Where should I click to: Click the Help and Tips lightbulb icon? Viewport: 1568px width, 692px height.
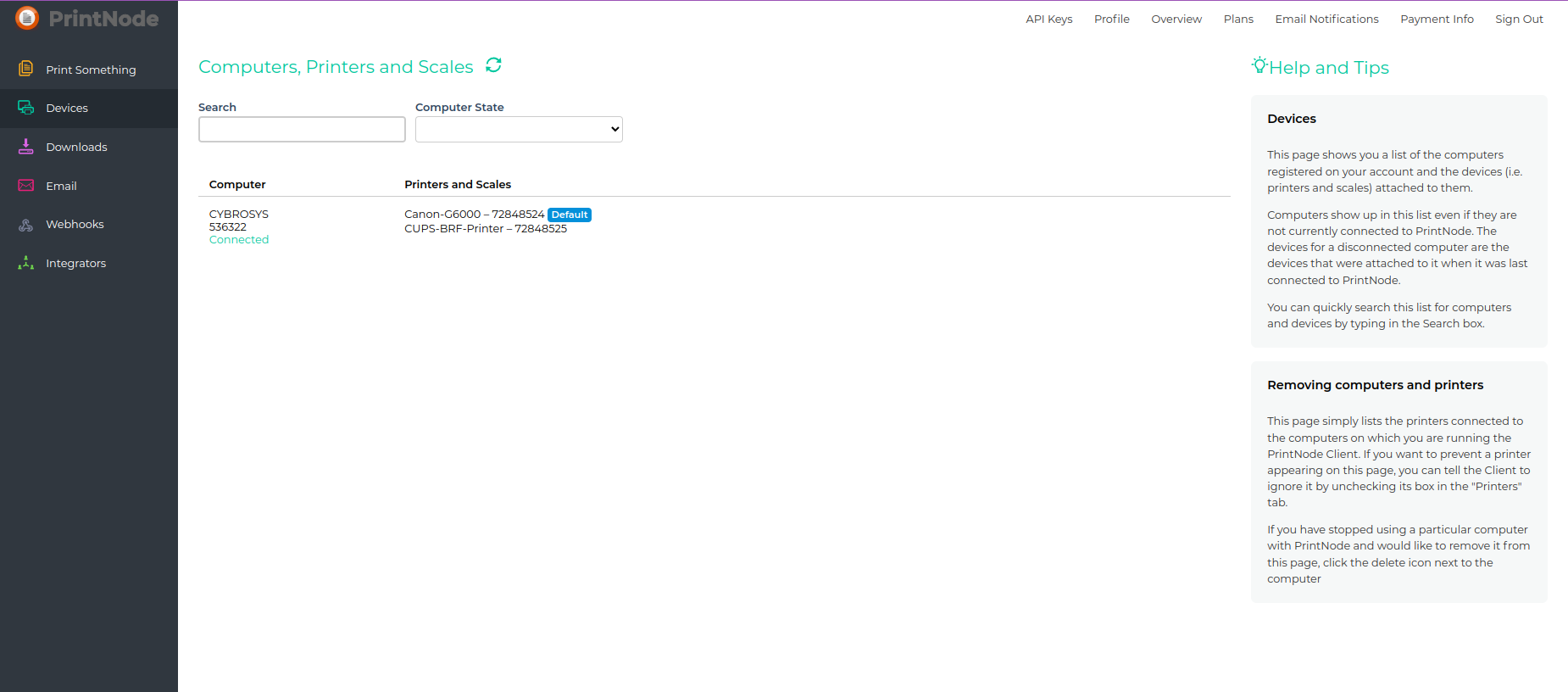pyautogui.click(x=1259, y=65)
